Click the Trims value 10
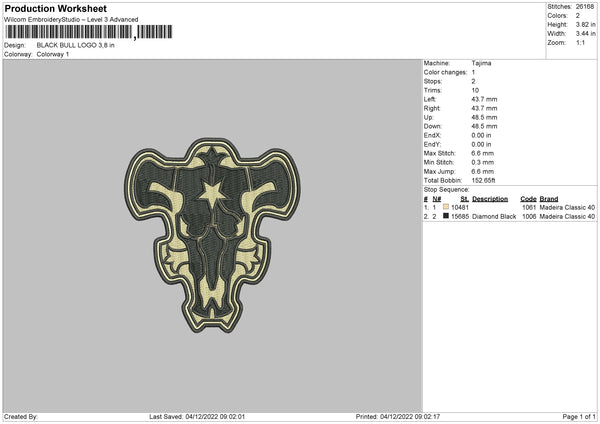Screen dimensions: 600x424 tap(475, 90)
